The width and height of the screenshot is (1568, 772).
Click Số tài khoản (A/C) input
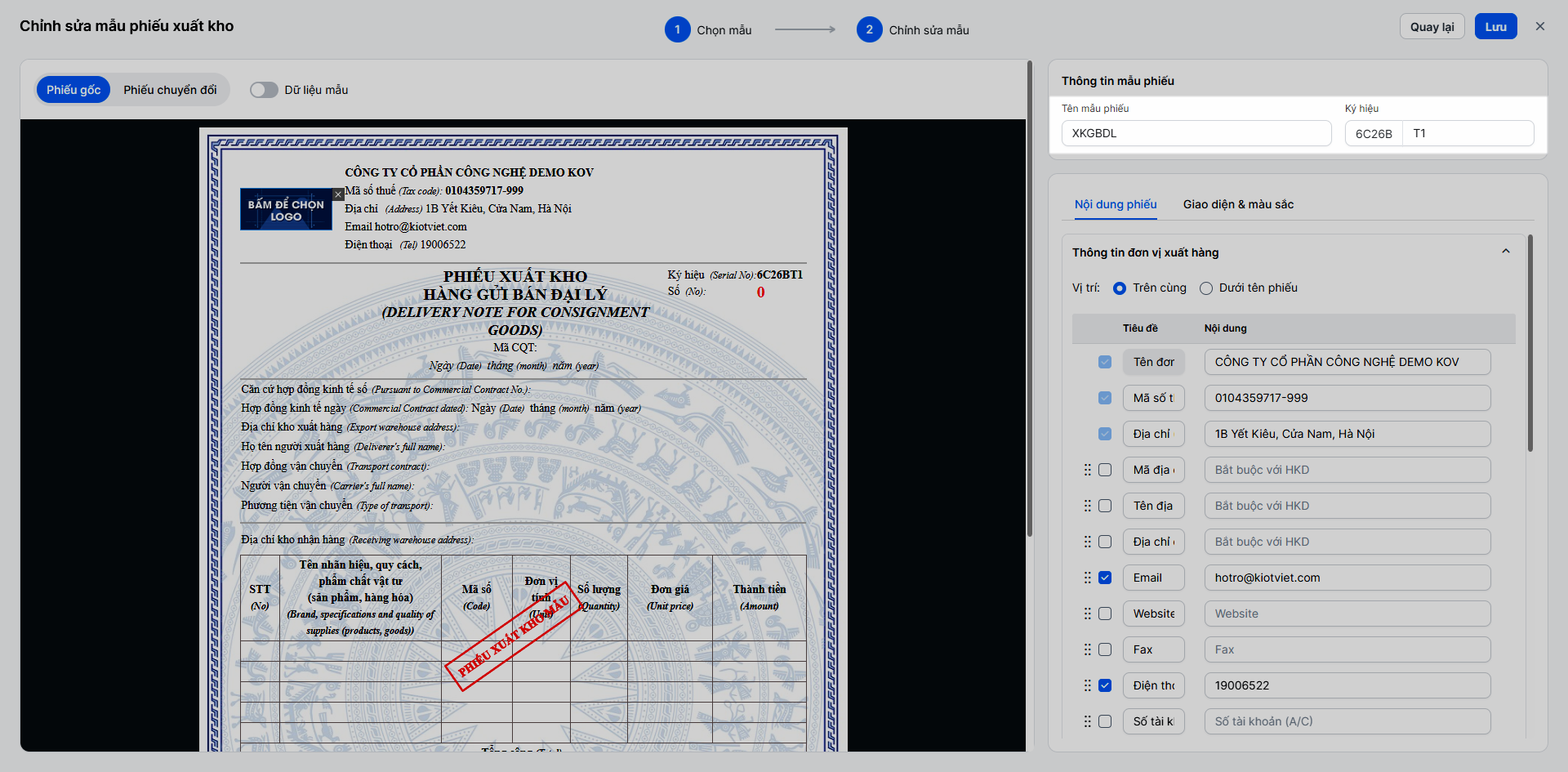1347,721
